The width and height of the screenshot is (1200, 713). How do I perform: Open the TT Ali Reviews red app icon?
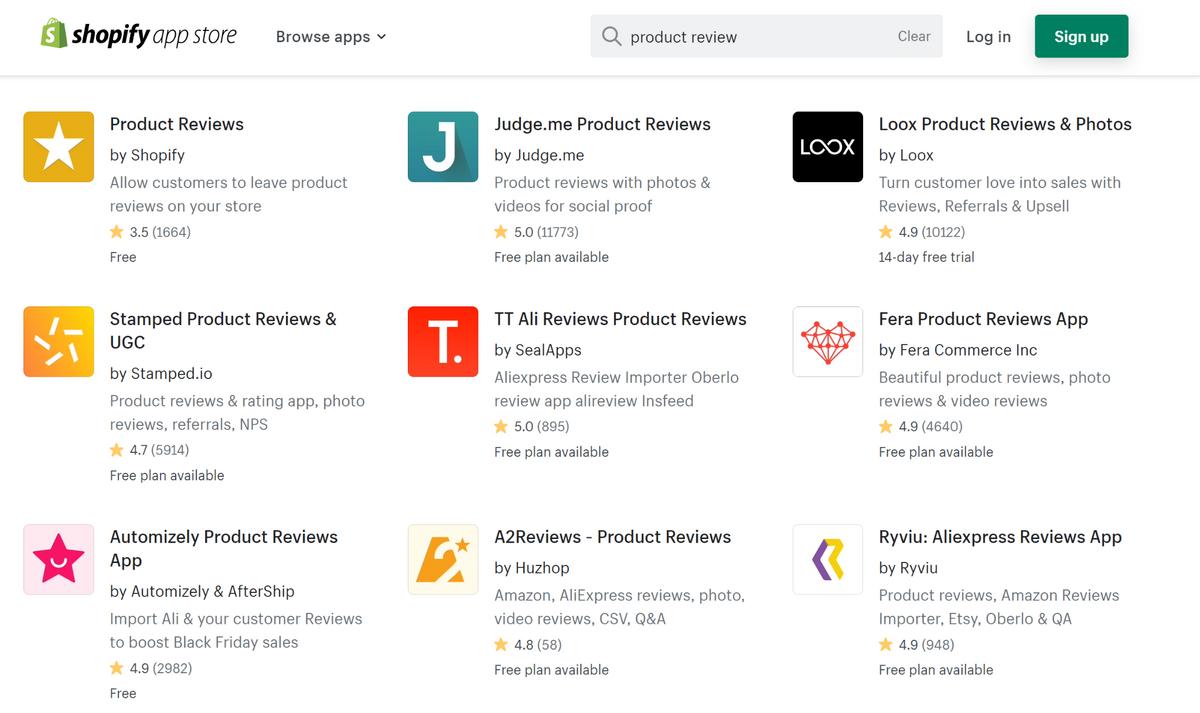point(442,341)
